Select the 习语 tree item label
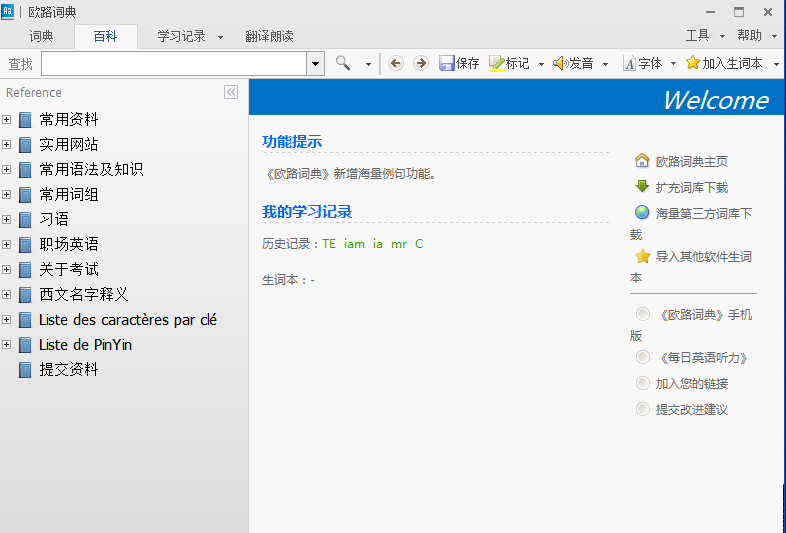786x533 pixels. [x=54, y=220]
